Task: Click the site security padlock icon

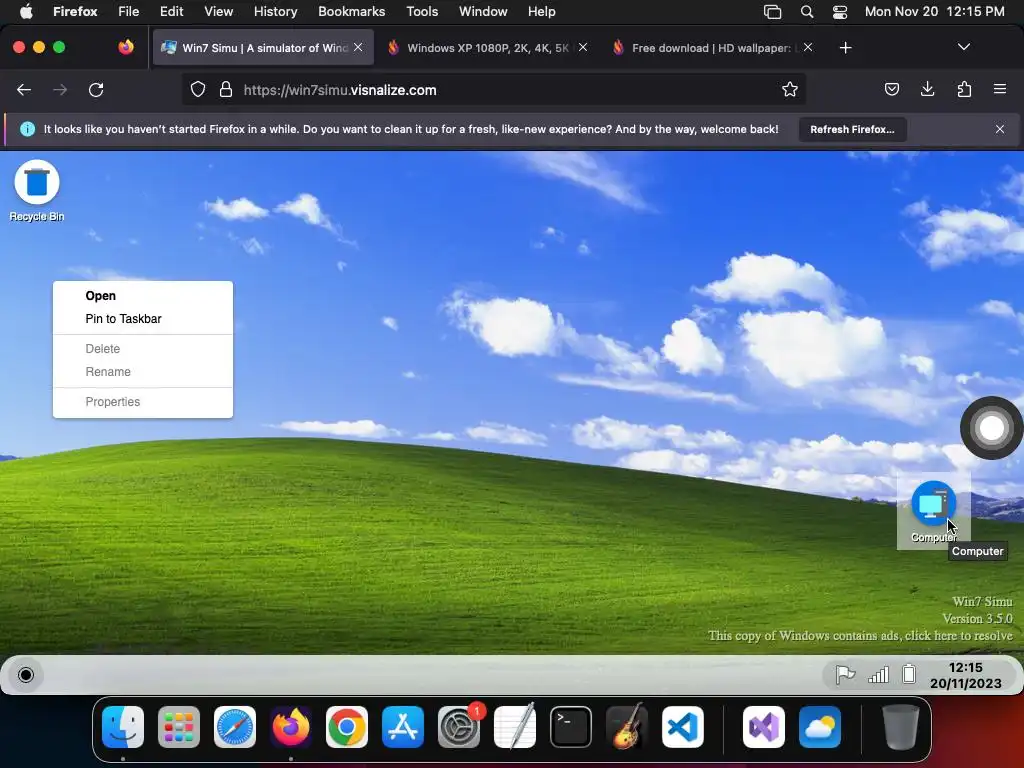Action: coord(226,90)
